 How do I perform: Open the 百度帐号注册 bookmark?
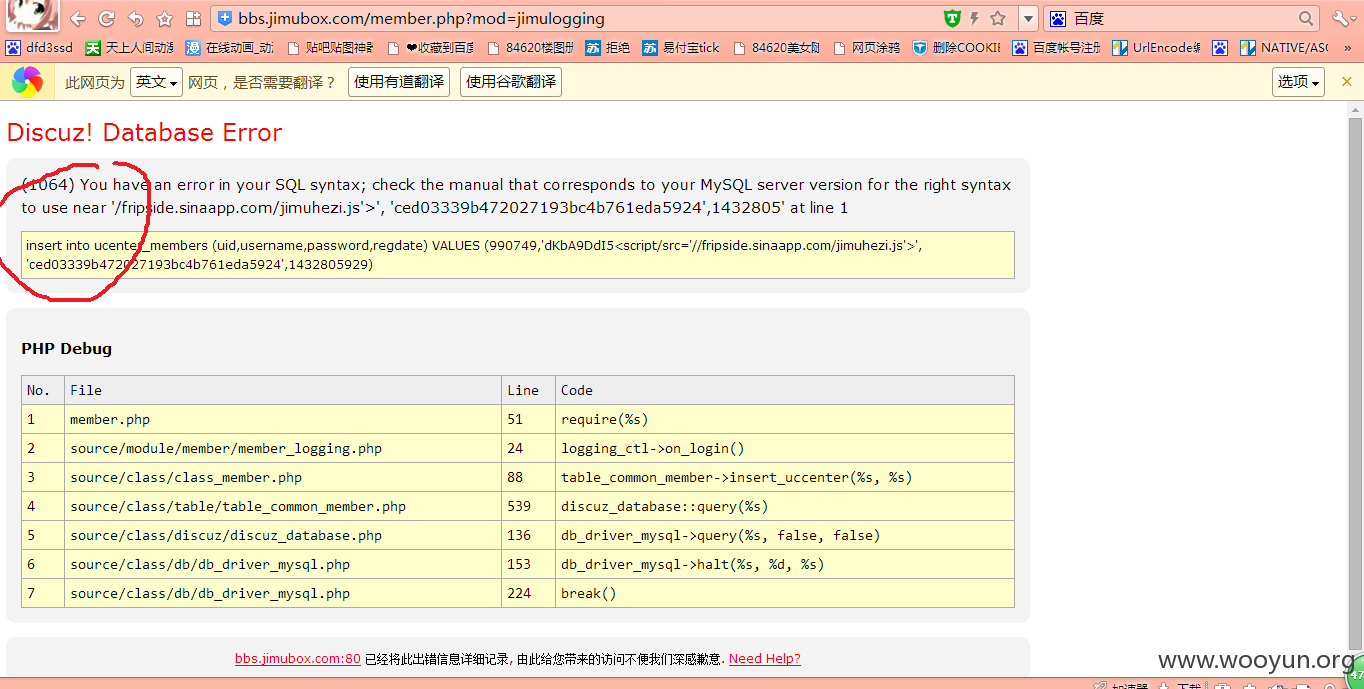pyautogui.click(x=1057, y=47)
